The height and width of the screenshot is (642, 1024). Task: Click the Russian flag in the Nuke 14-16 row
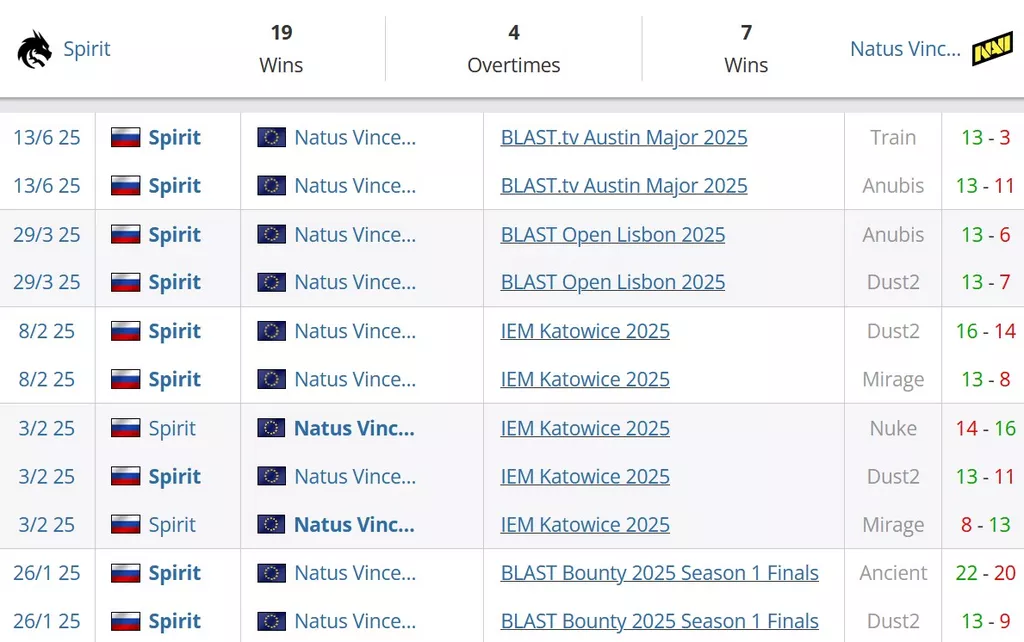pos(125,428)
